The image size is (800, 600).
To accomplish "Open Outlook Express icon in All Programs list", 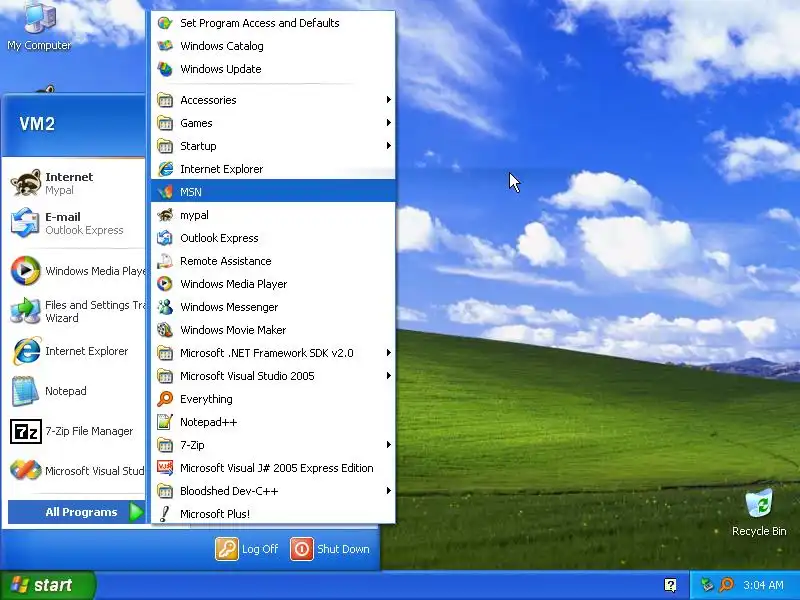I will [x=165, y=238].
